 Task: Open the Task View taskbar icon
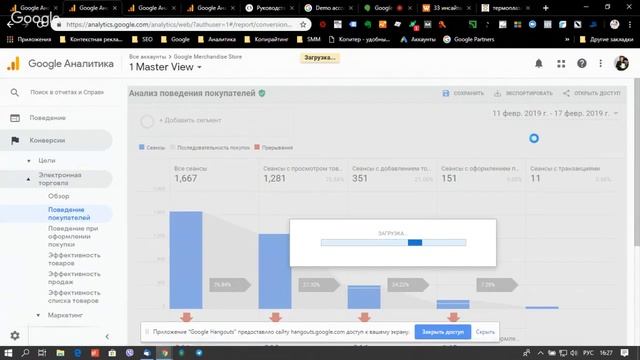[x=42, y=353]
